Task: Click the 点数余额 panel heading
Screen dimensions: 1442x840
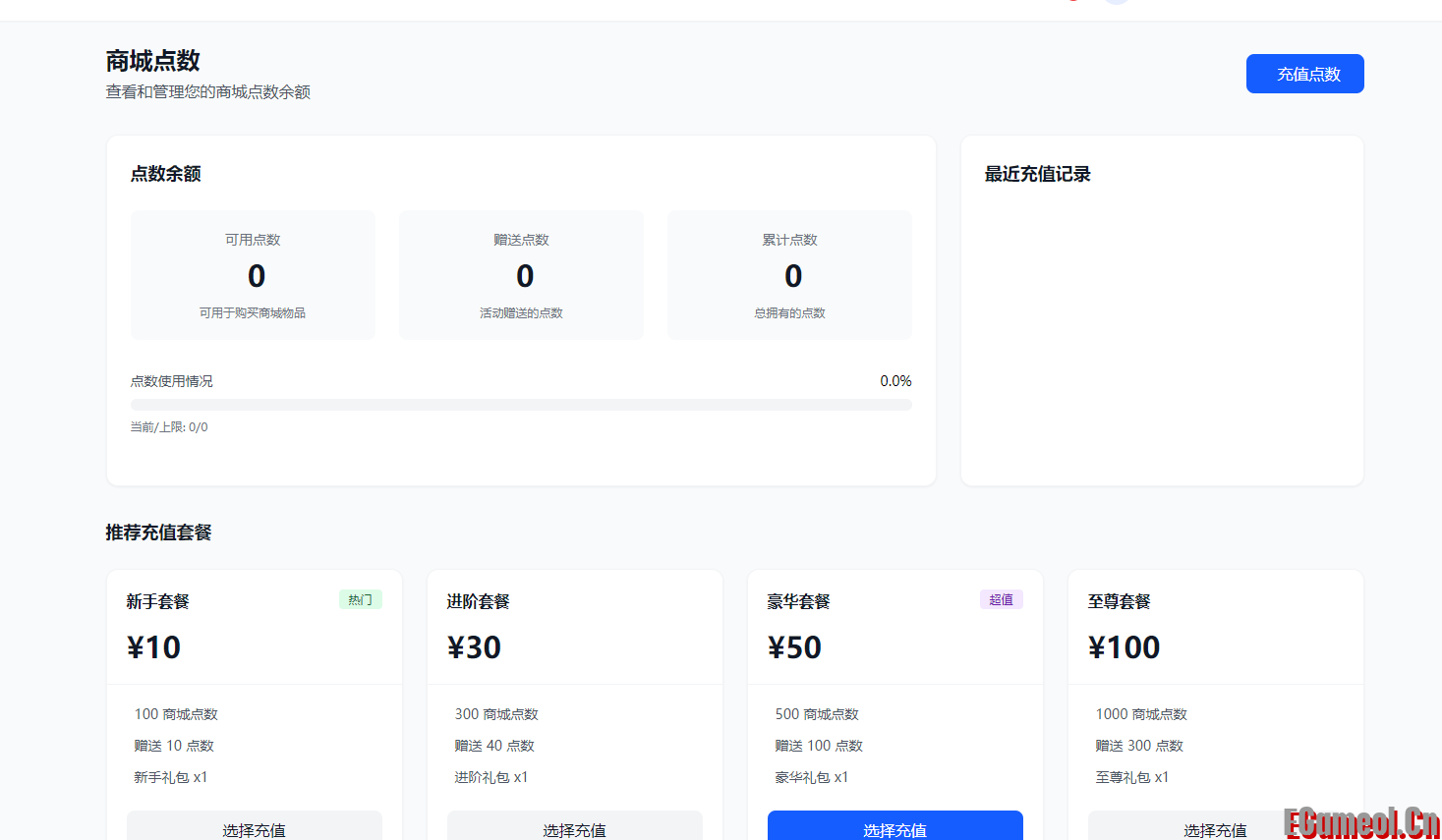Action: pyautogui.click(x=163, y=174)
